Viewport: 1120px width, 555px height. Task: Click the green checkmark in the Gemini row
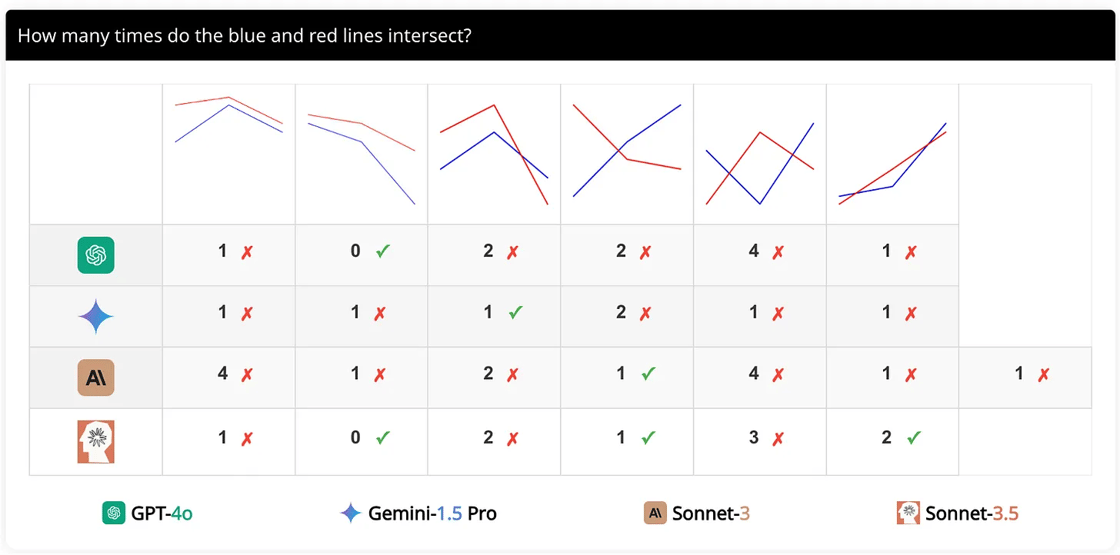pyautogui.click(x=515, y=313)
